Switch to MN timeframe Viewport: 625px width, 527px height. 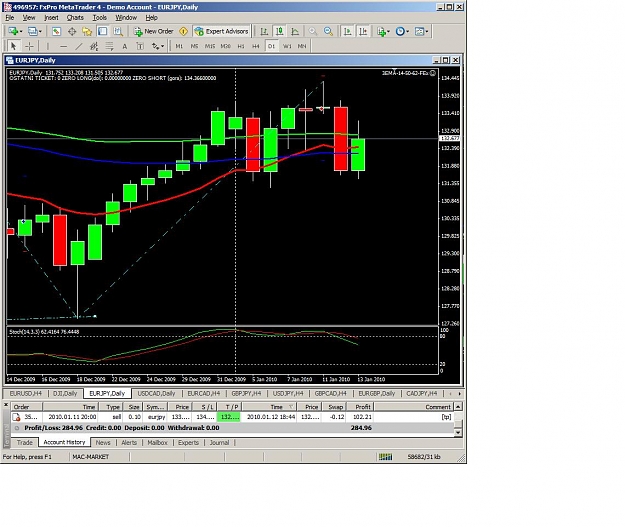pos(302,46)
